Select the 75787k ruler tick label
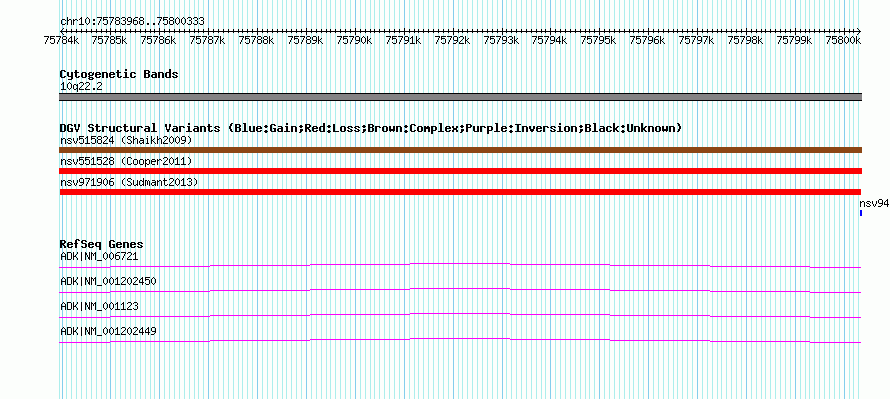The height and width of the screenshot is (399, 890). (207, 40)
